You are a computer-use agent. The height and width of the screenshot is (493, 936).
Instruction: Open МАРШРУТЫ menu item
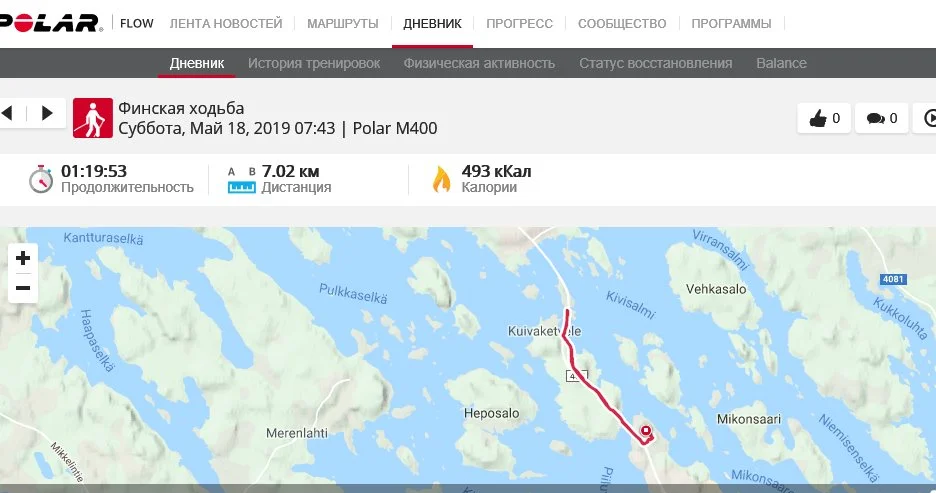[343, 23]
